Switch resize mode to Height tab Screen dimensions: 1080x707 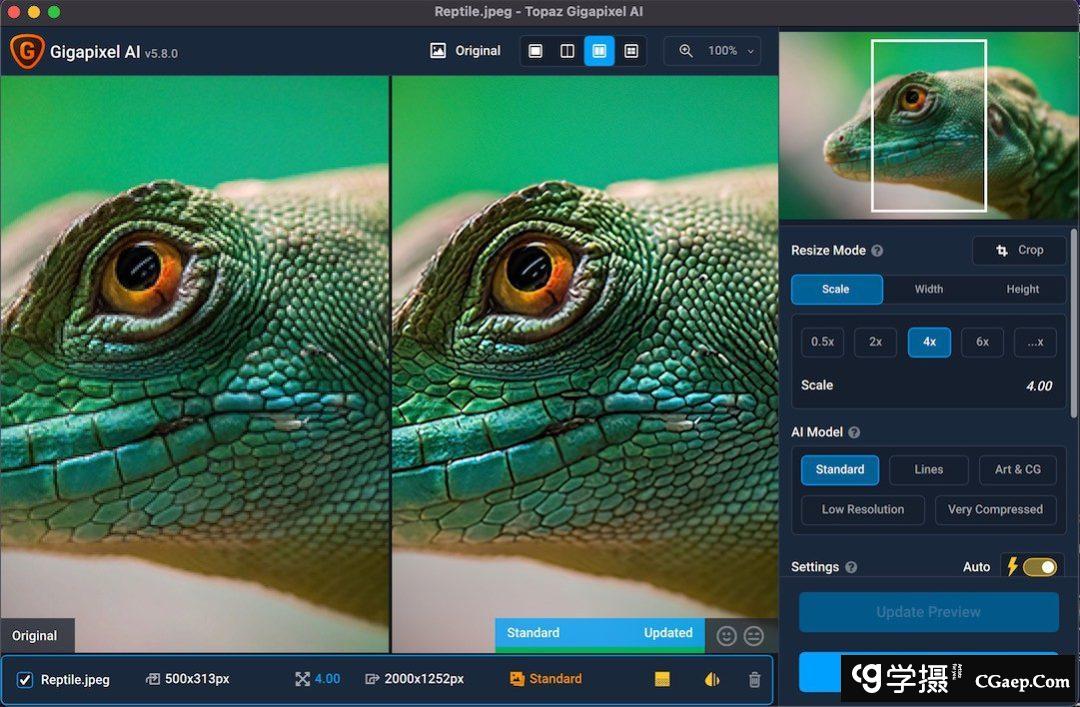pos(1022,289)
